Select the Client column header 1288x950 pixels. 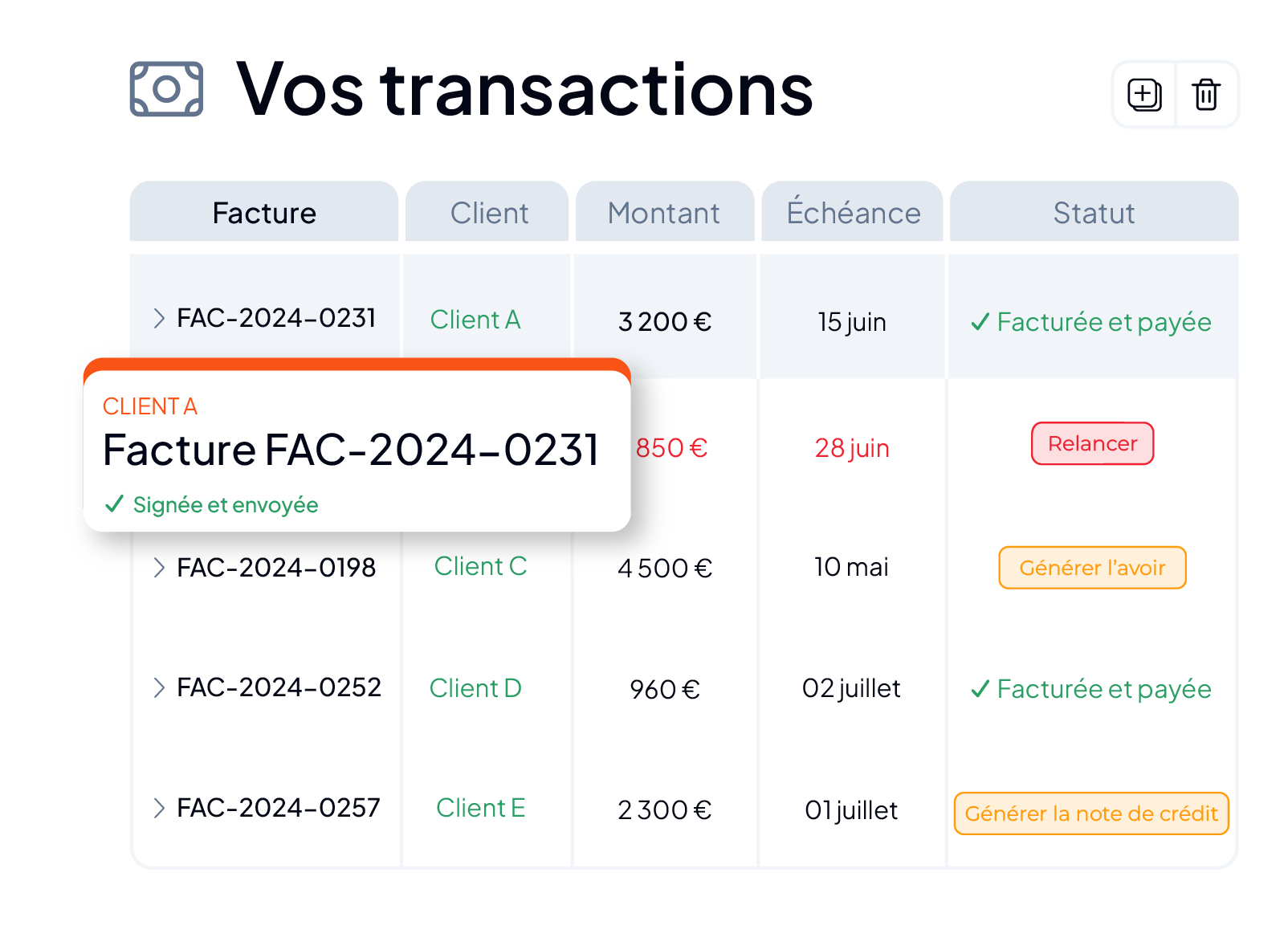(487, 211)
